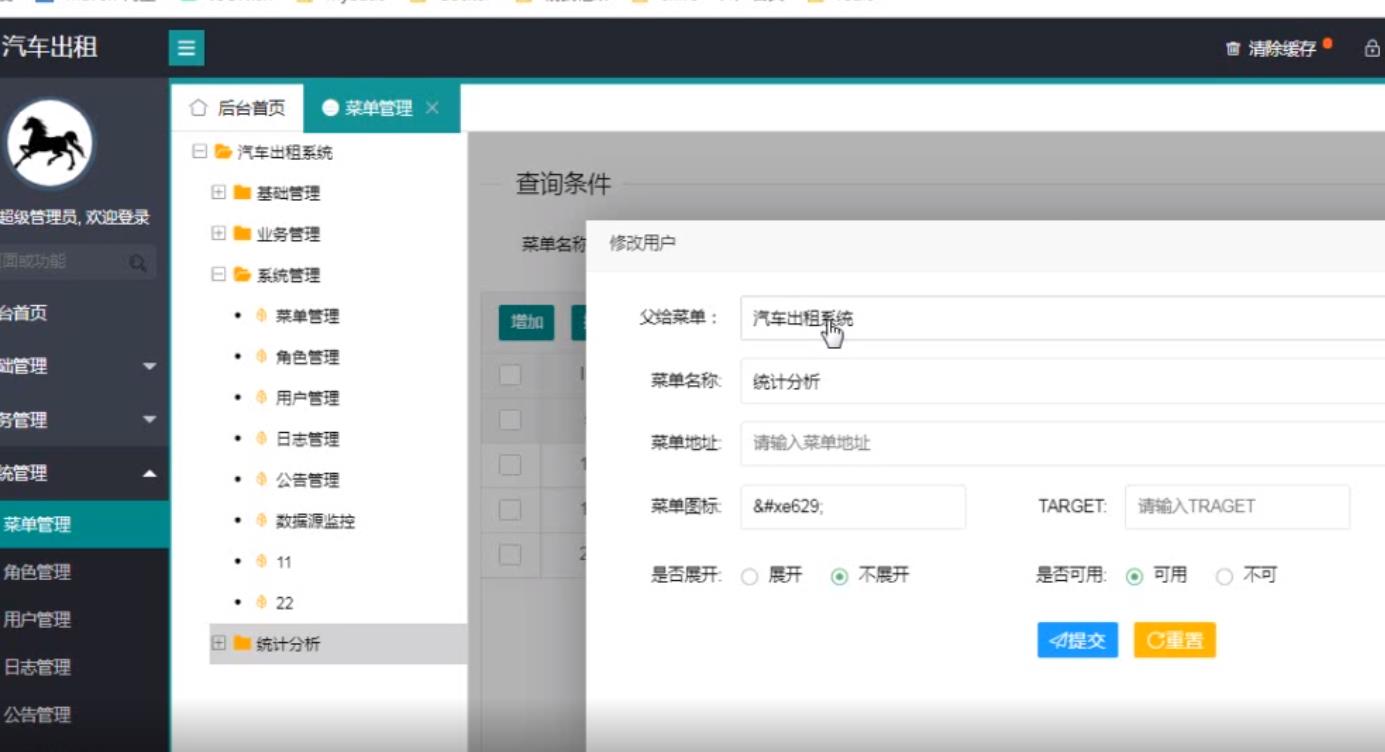Close the 菜单管理 tab with X
Screen dimensions: 1385x752
click(x=432, y=107)
